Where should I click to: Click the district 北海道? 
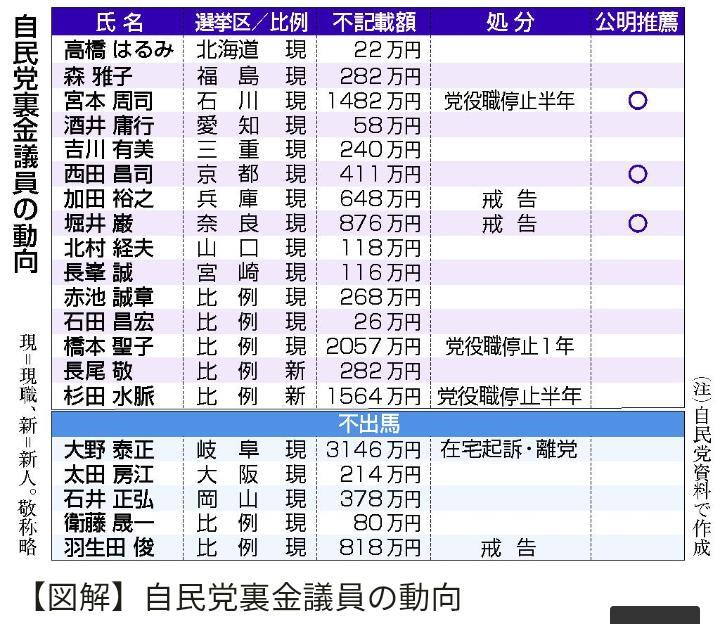[x=228, y=50]
